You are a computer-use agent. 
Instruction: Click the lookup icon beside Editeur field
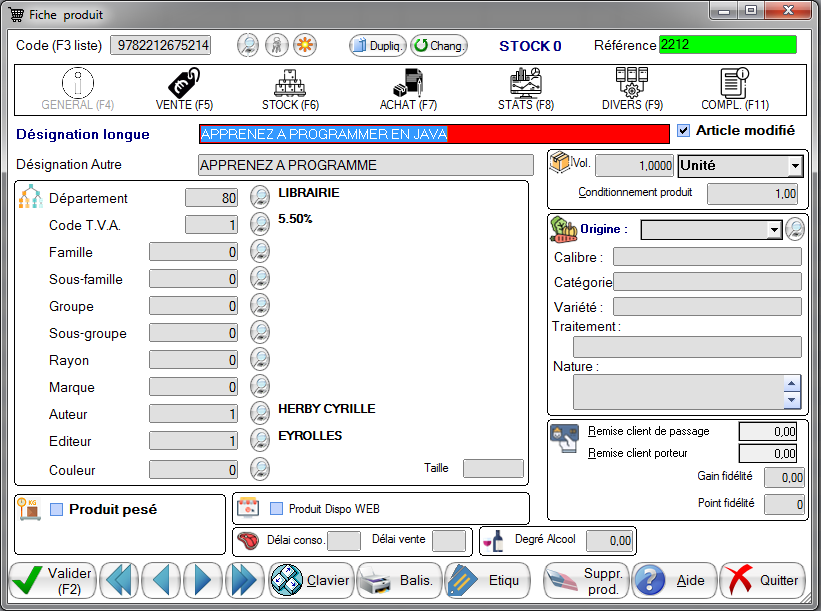(260, 441)
